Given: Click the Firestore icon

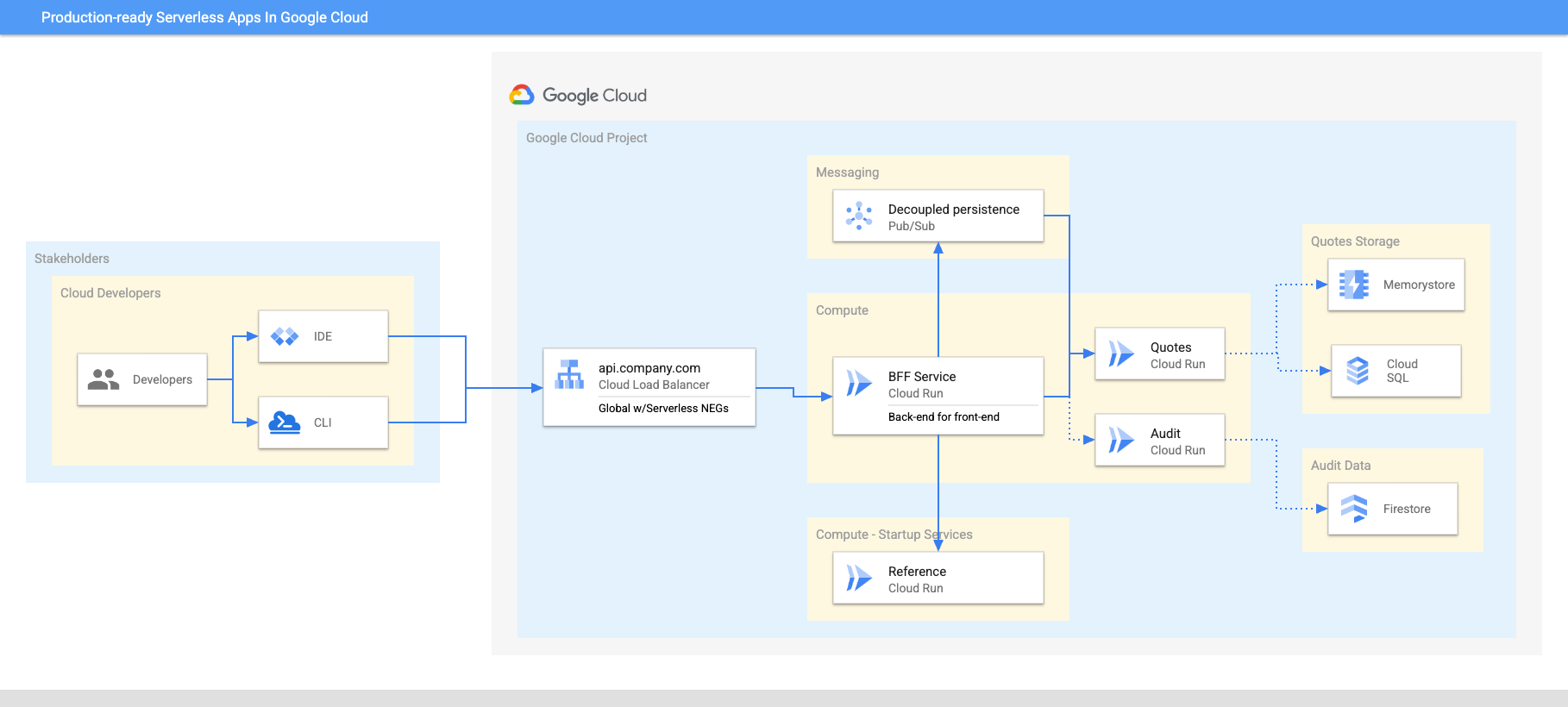Looking at the screenshot, I should (1354, 509).
